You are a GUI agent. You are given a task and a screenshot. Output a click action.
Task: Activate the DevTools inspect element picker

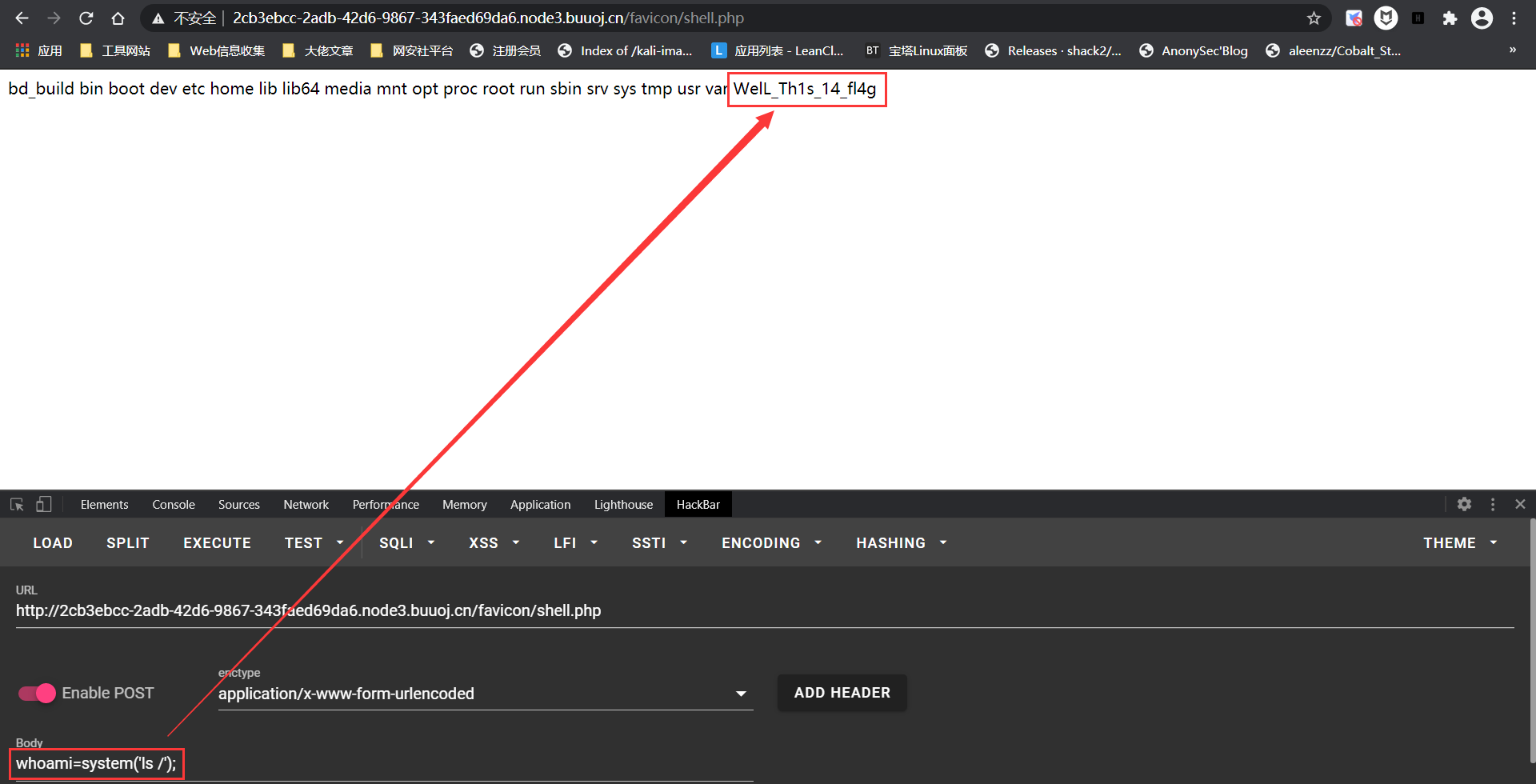click(17, 504)
